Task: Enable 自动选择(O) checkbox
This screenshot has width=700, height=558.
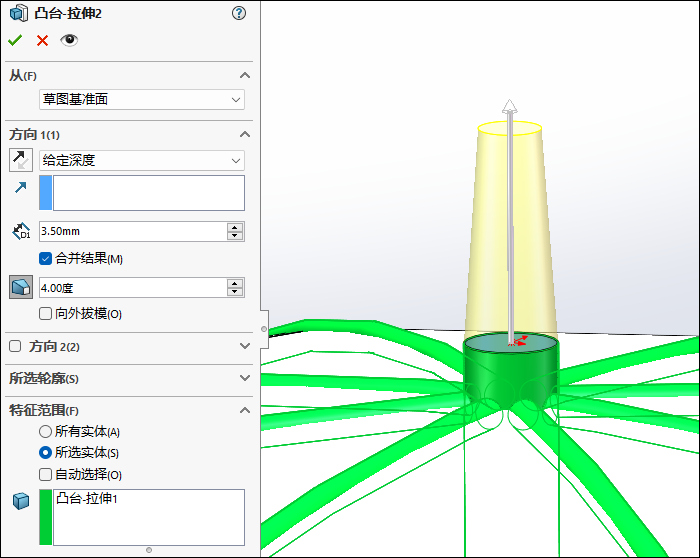Action: pos(46,475)
